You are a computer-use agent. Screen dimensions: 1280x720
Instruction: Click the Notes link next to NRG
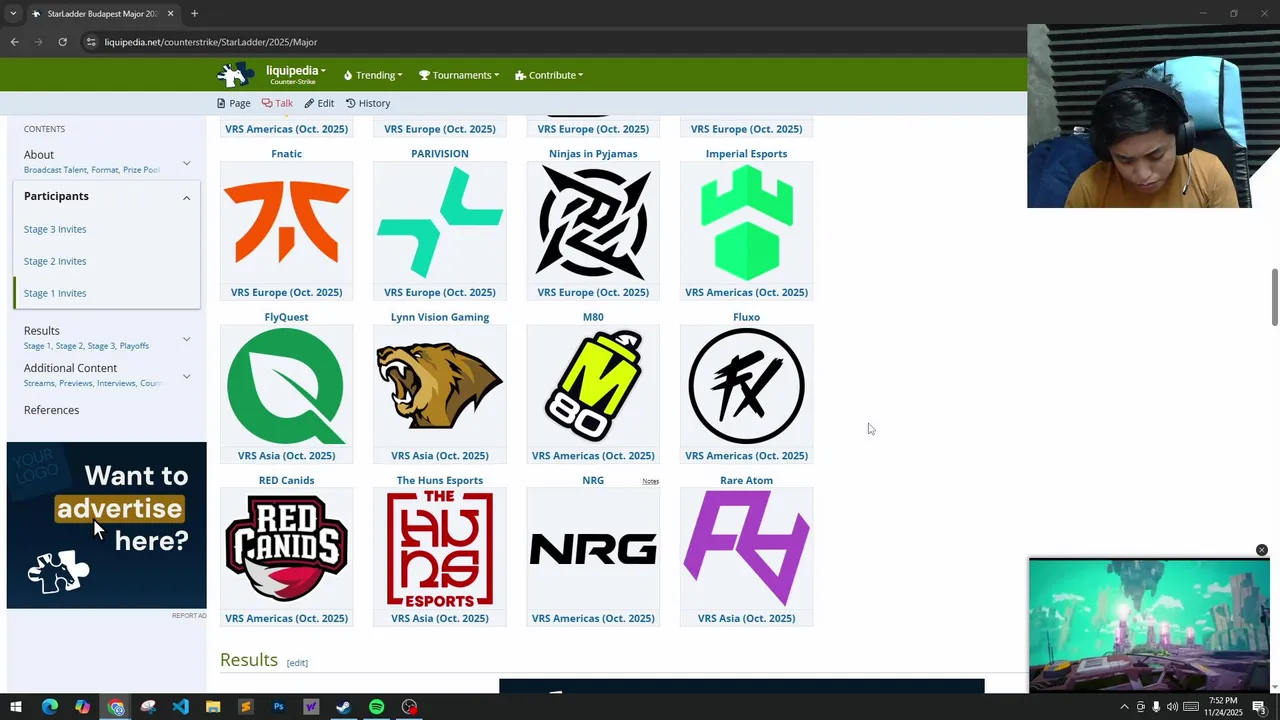coord(650,481)
